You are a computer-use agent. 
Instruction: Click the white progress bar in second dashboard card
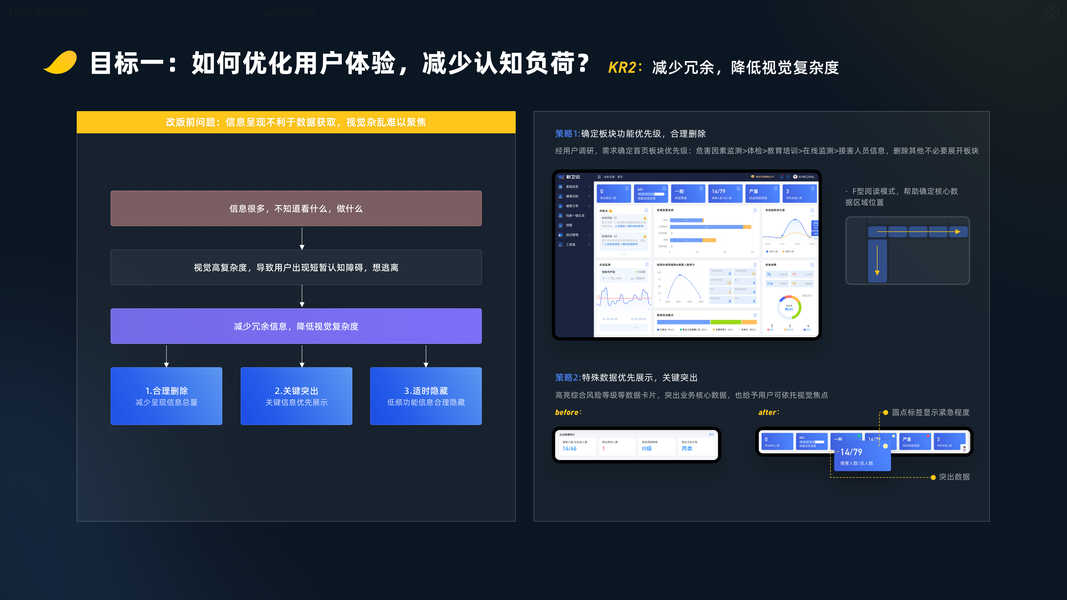pyautogui.click(x=659, y=194)
